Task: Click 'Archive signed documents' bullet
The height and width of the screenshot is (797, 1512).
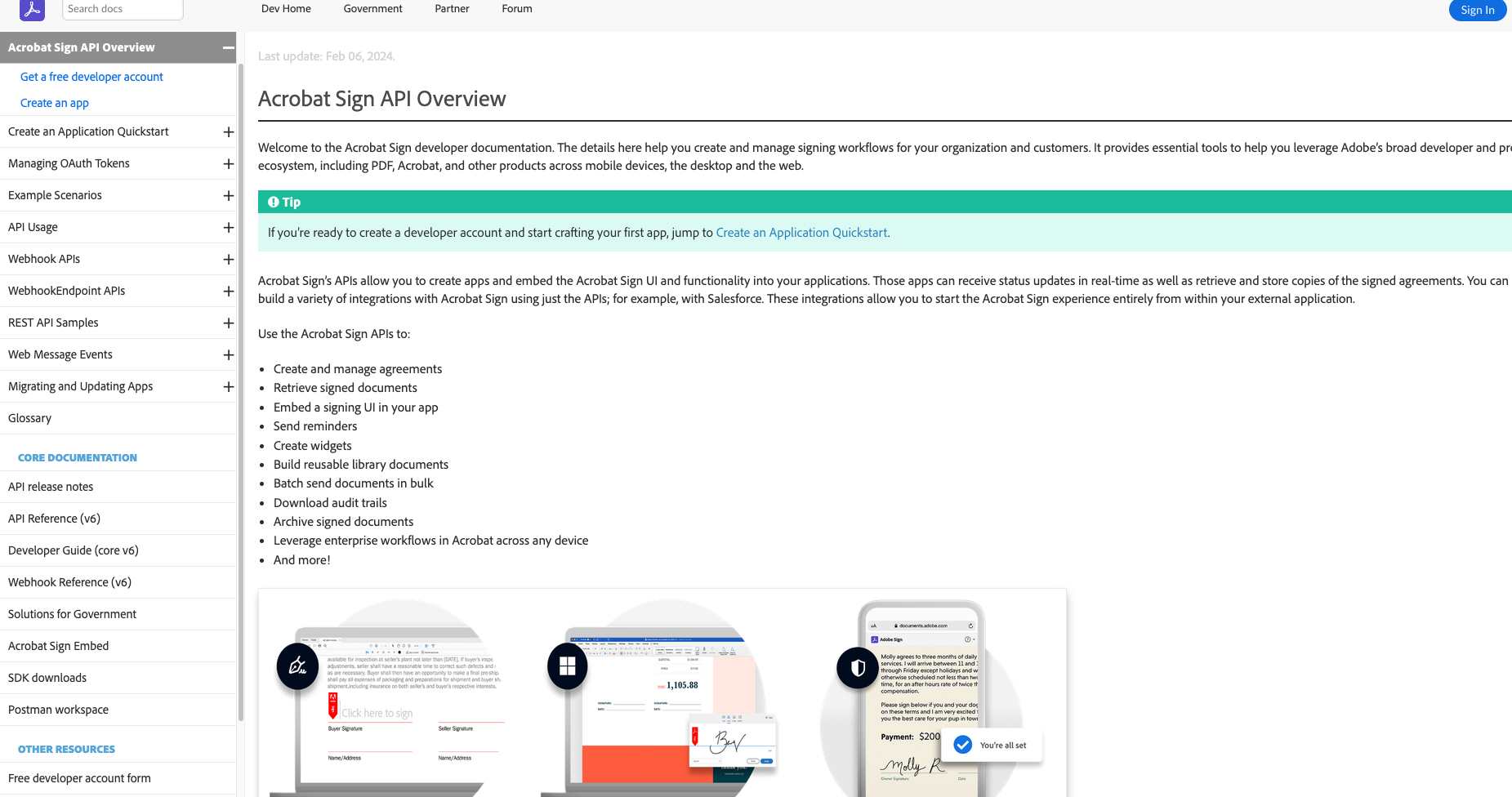Action: coord(343,522)
